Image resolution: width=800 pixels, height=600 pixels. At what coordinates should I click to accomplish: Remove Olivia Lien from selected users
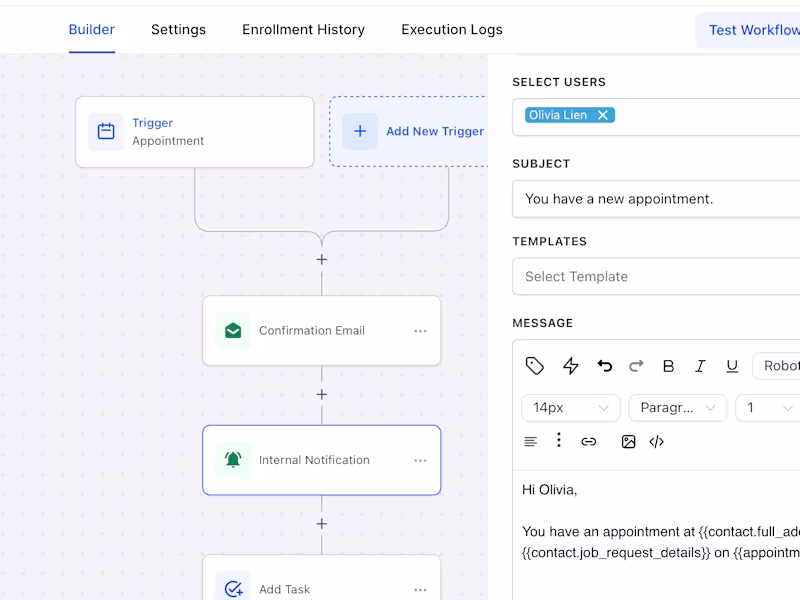coord(603,115)
